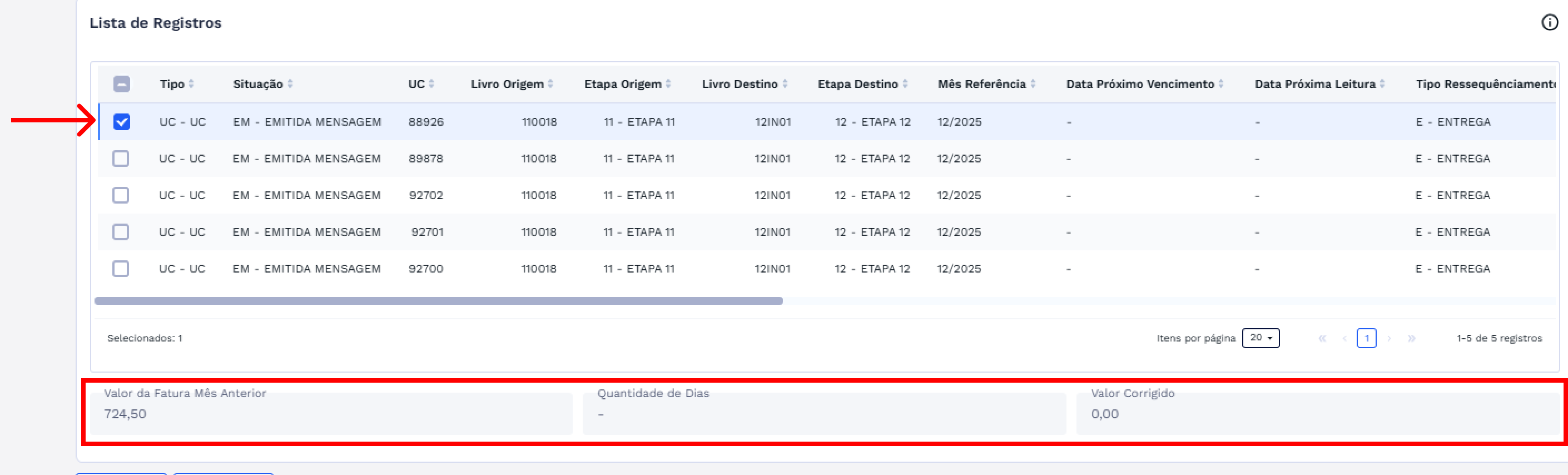Sort by Etapa Origem column arrows
The image size is (1568, 475).
click(x=668, y=84)
